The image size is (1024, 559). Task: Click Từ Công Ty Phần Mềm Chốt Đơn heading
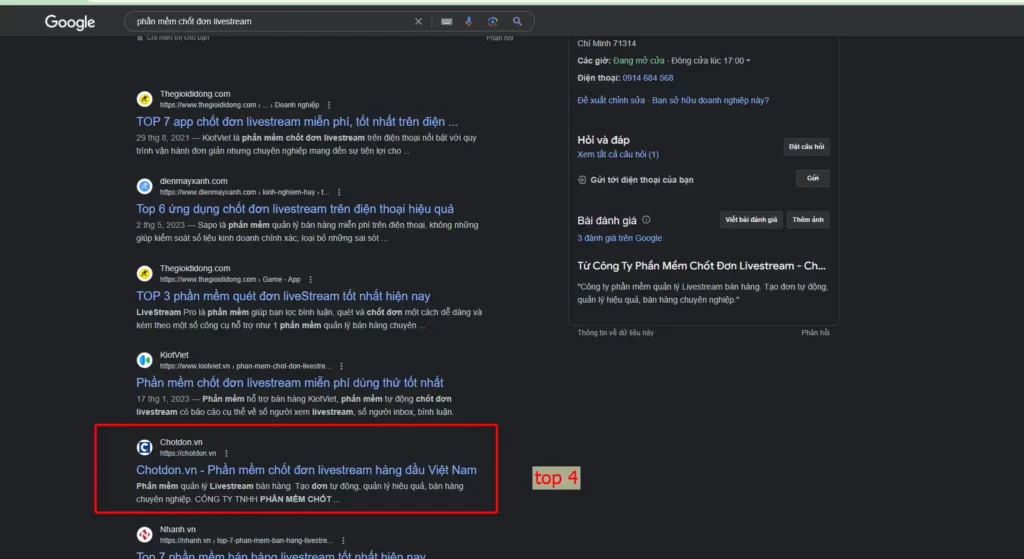pyautogui.click(x=701, y=266)
